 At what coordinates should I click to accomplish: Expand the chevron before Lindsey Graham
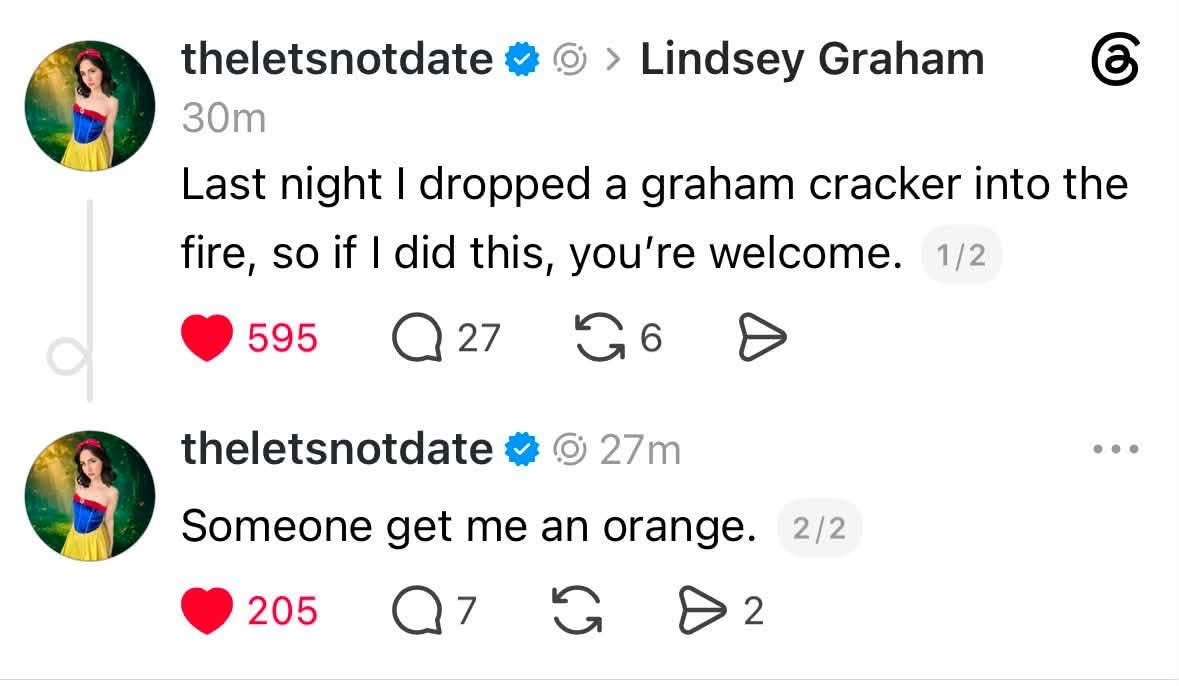(x=614, y=59)
